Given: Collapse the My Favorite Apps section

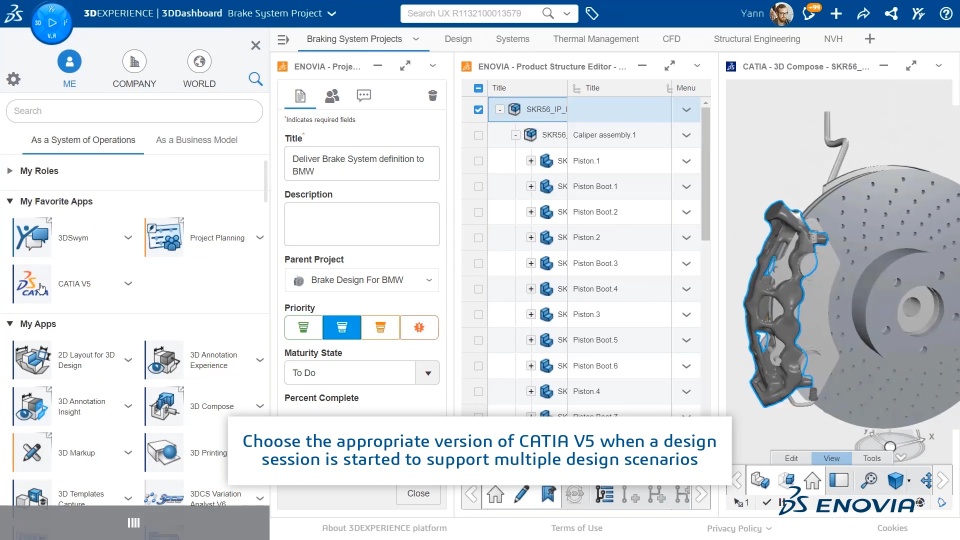Looking at the screenshot, I should pyautogui.click(x=10, y=201).
